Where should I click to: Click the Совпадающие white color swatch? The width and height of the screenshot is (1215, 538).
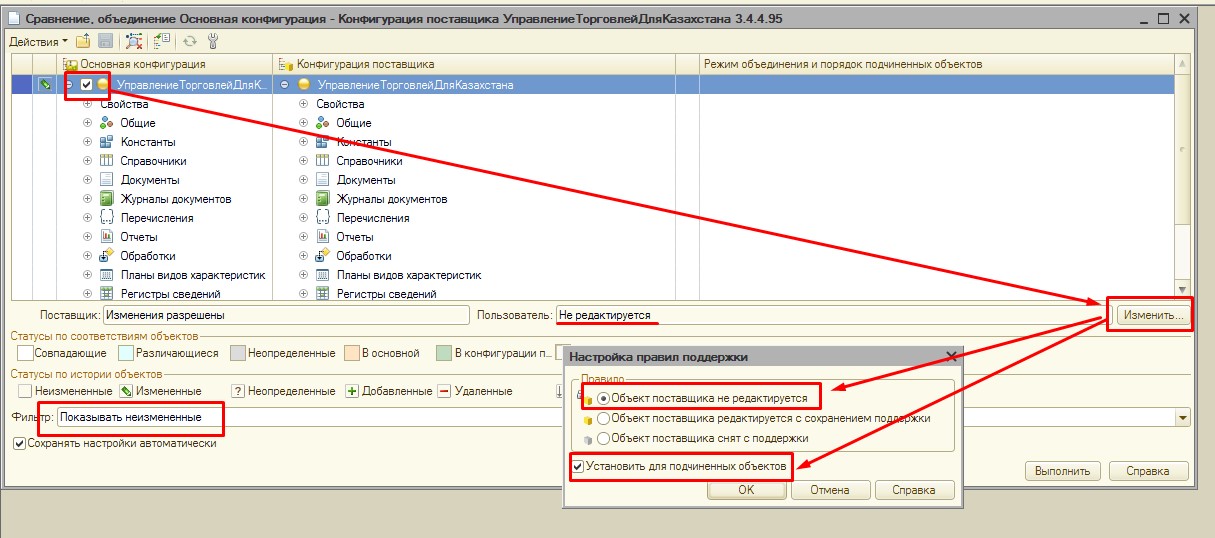coord(24,353)
